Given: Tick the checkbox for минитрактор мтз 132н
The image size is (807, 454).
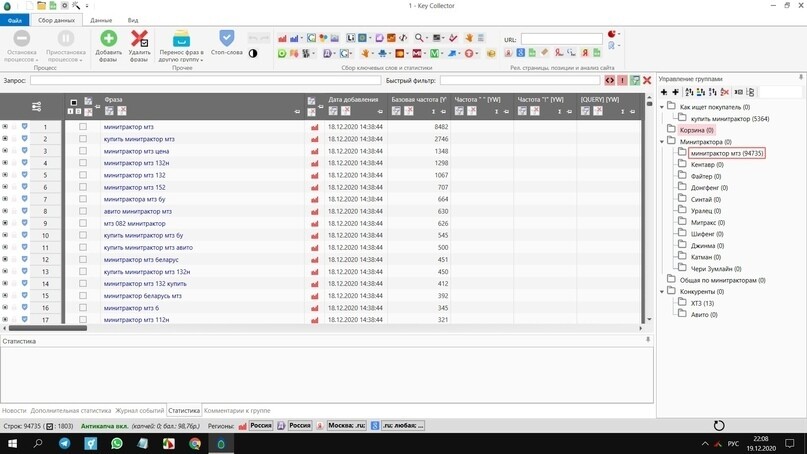Looking at the screenshot, I should [x=83, y=163].
